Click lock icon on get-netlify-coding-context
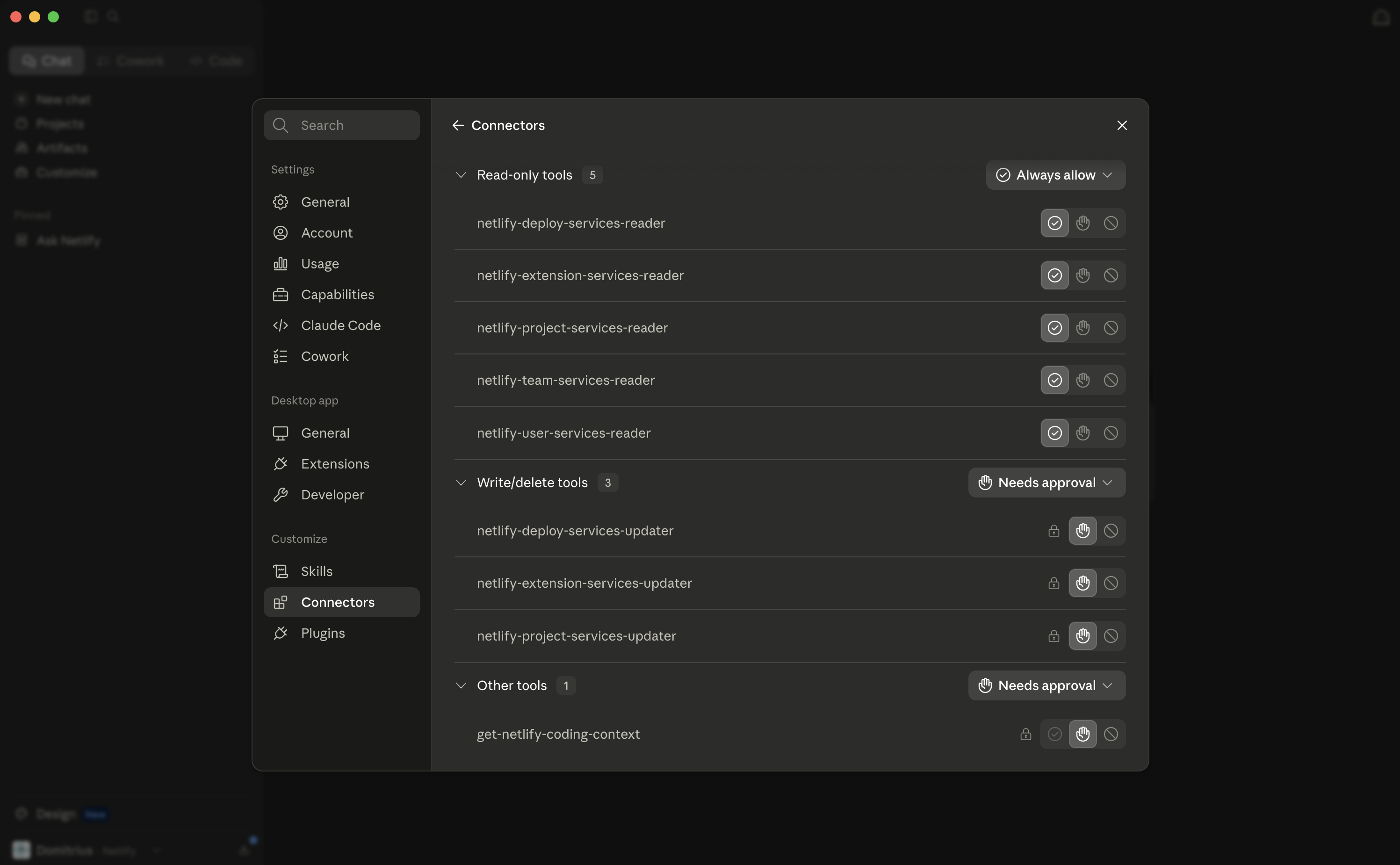 [1025, 734]
